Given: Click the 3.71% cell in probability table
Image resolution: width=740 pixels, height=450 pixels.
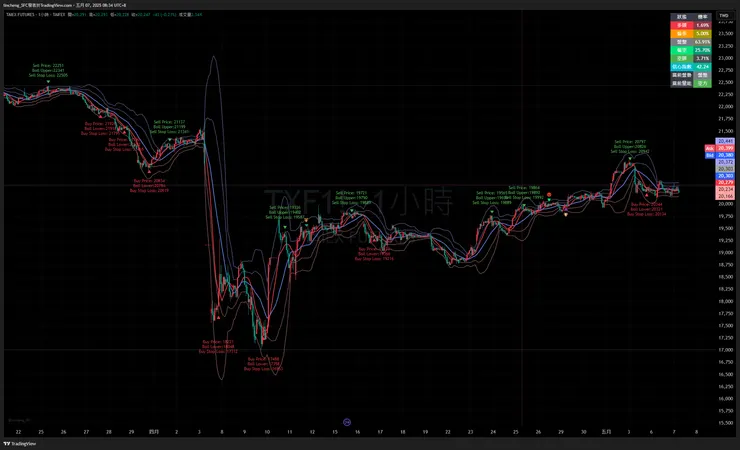Looking at the screenshot, I should (x=702, y=58).
